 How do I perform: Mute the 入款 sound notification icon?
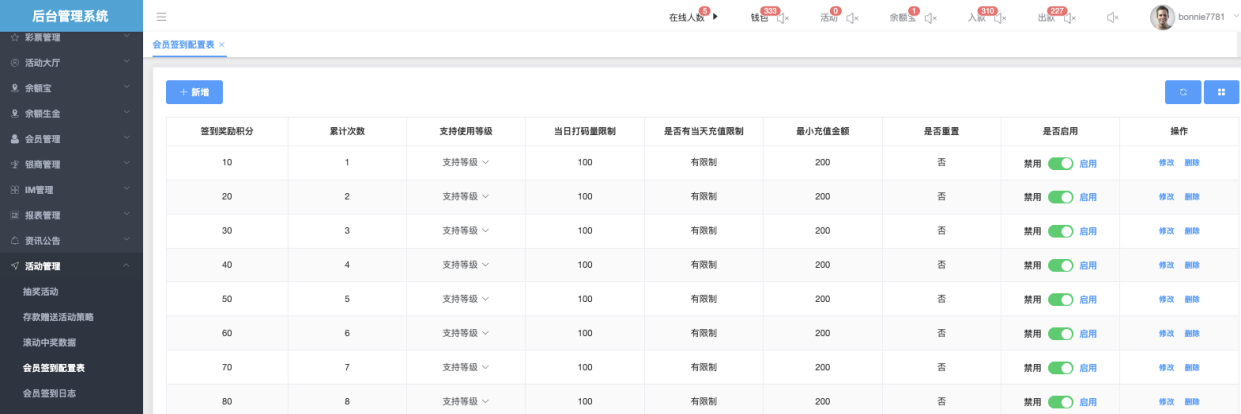pyautogui.click(x=999, y=18)
